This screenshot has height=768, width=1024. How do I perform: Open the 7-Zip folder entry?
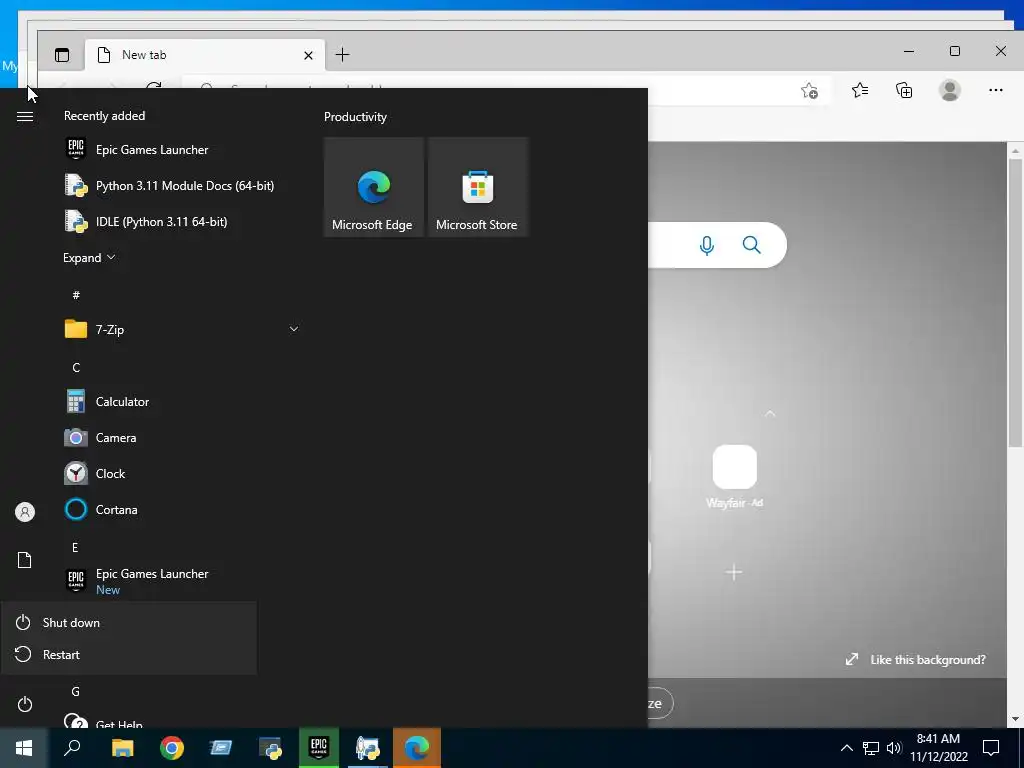[x=182, y=329]
